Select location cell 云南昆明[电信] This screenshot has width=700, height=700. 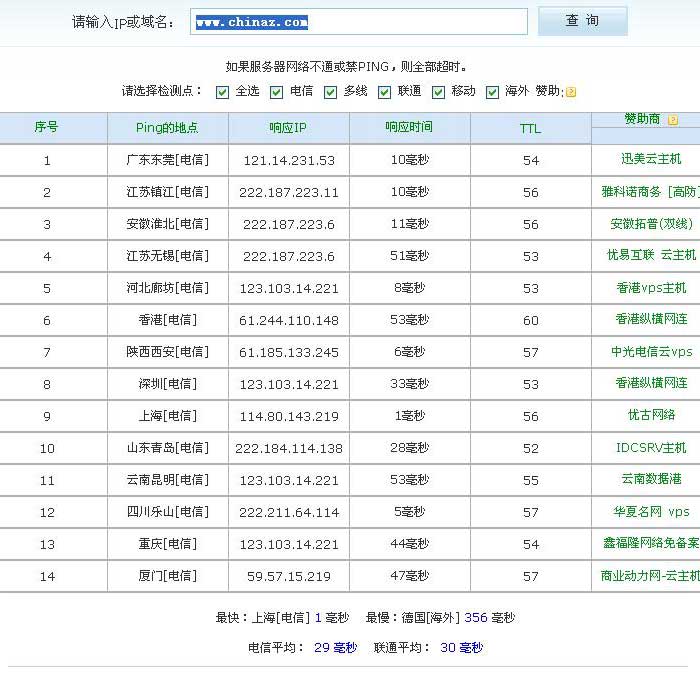click(167, 480)
